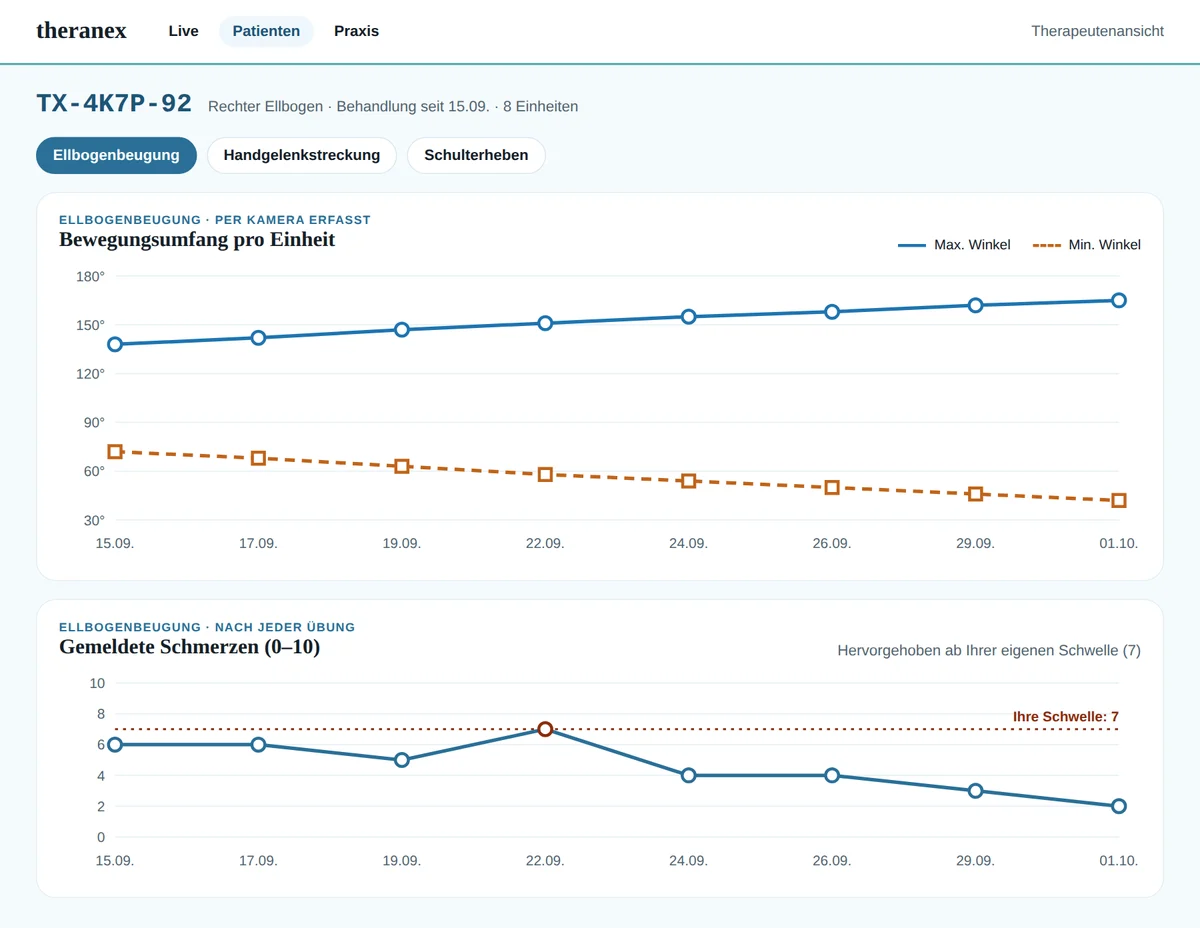
Task: Select the Max. Winkel point for 01.10.
Action: coord(1119,300)
